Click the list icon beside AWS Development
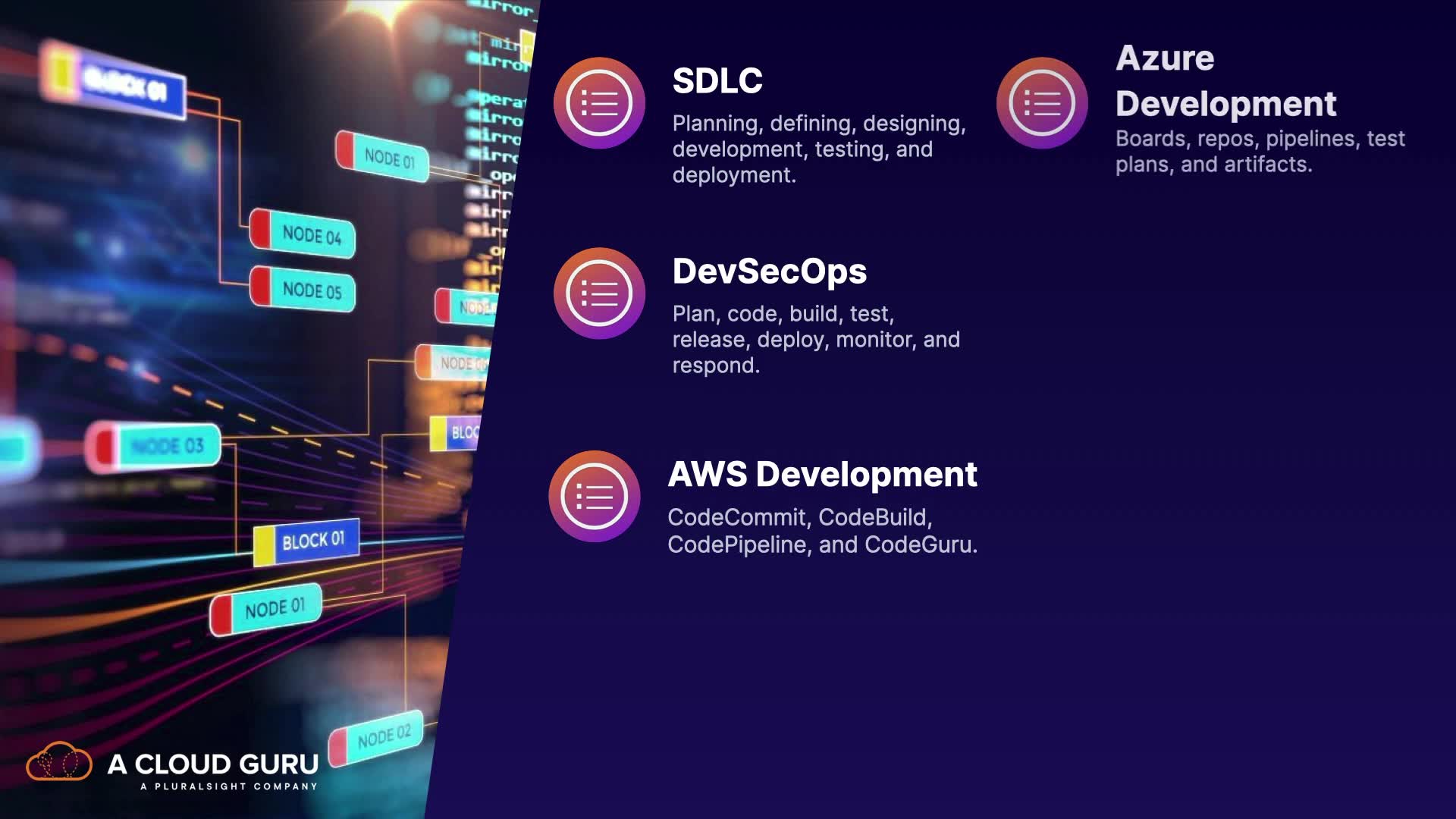This screenshot has width=1456, height=819. click(x=595, y=497)
